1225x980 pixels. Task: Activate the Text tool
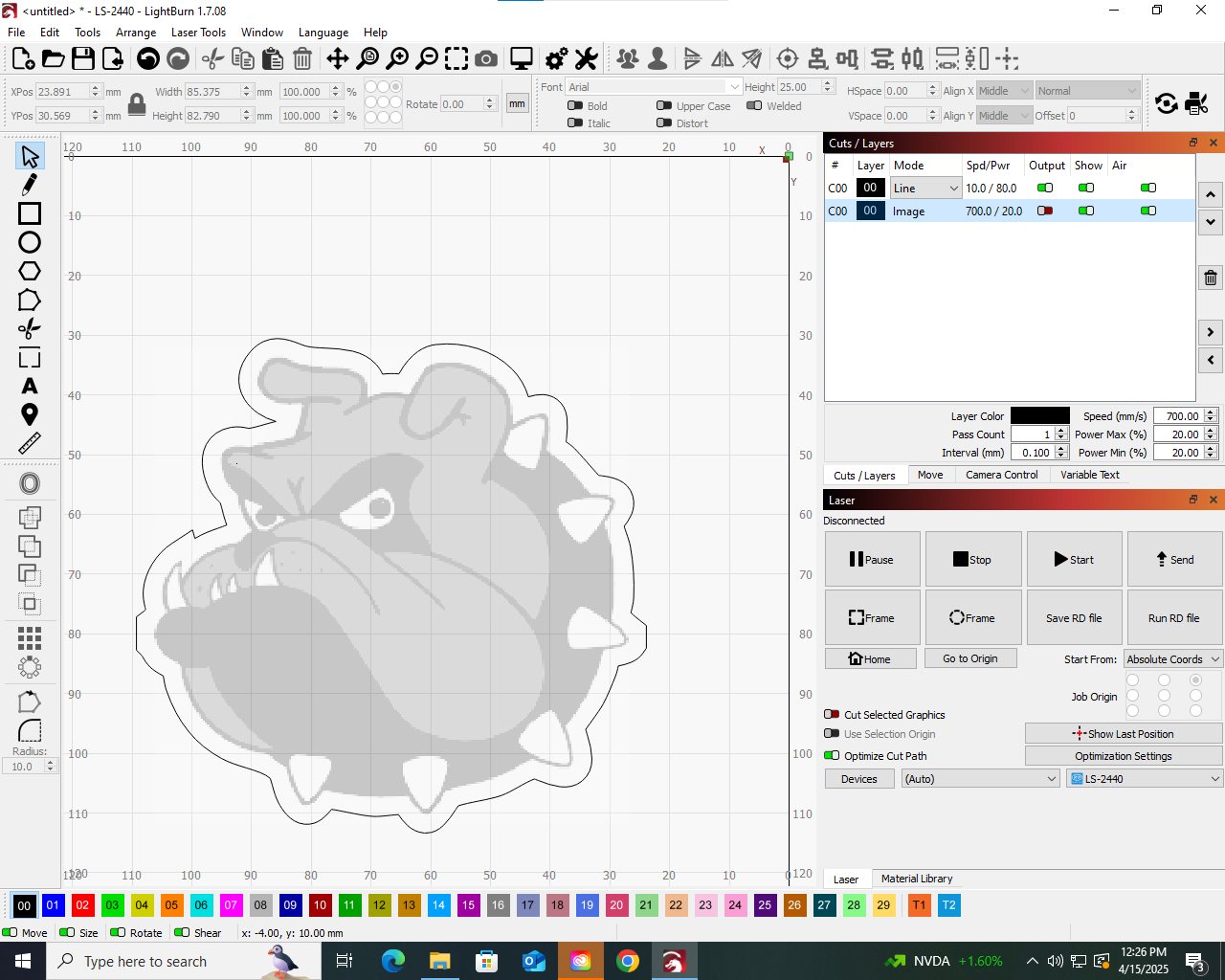tap(29, 386)
